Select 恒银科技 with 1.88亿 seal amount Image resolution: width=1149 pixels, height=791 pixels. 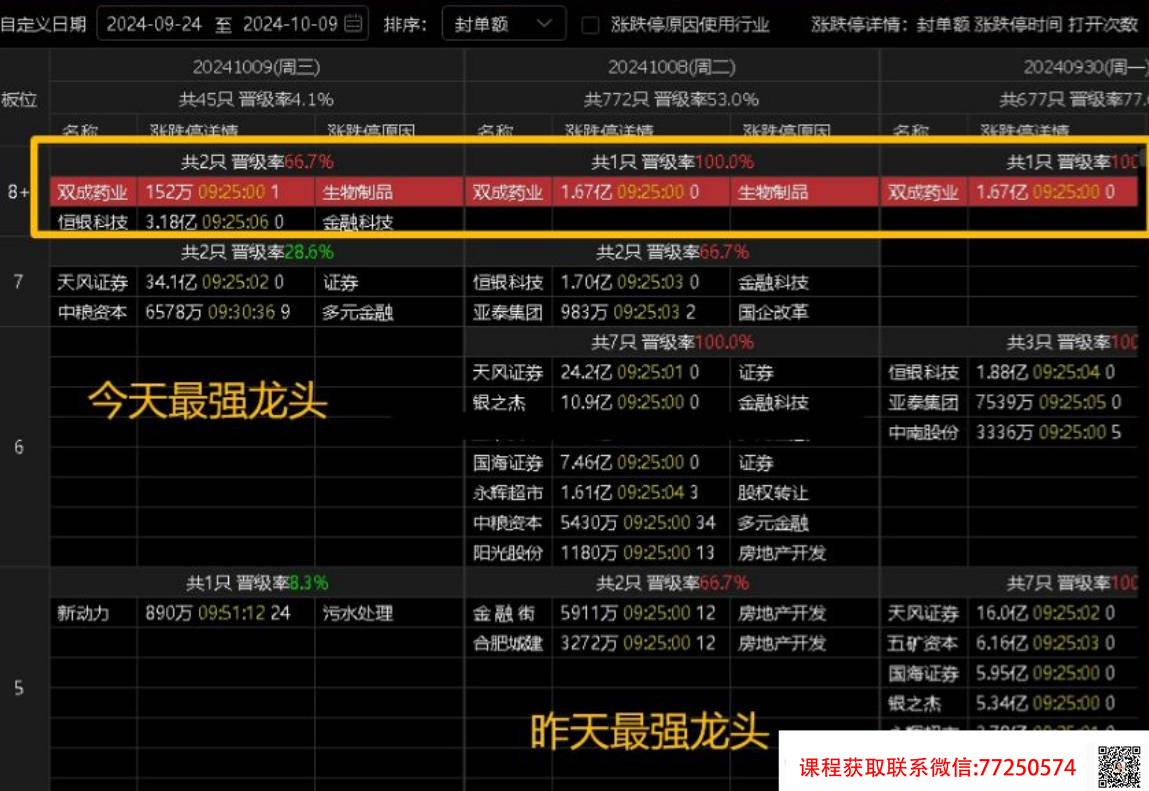pos(923,372)
